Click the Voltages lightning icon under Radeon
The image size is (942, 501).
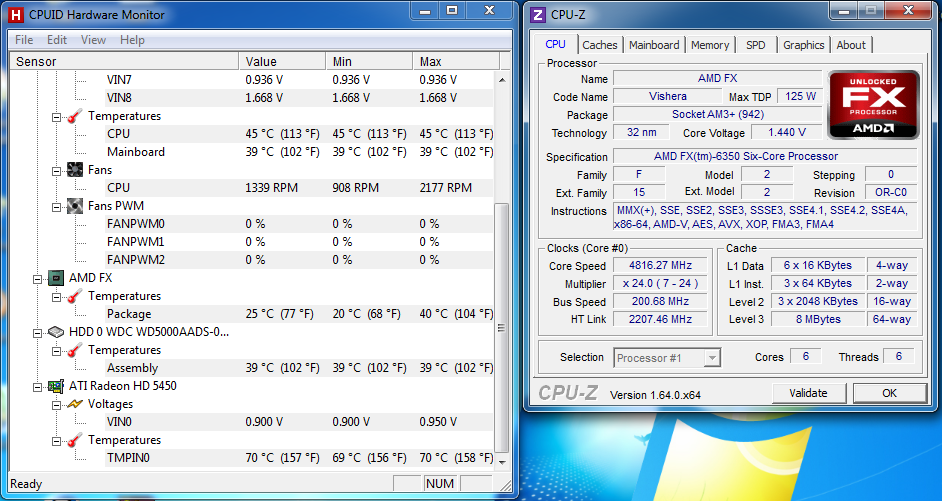pos(74,404)
